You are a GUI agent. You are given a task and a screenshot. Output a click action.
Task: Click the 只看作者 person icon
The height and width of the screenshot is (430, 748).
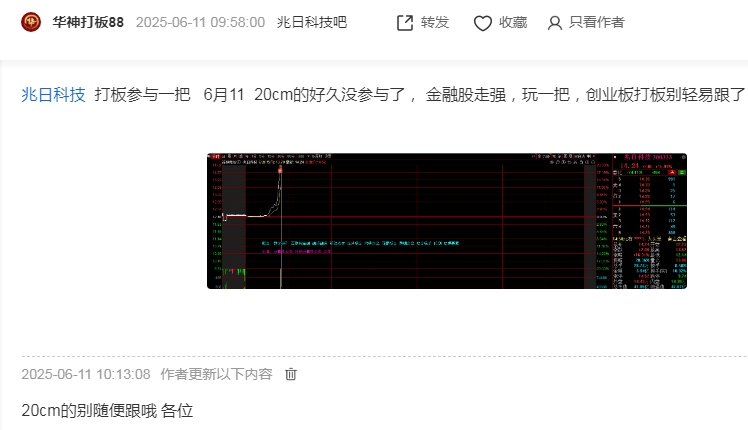(554, 23)
